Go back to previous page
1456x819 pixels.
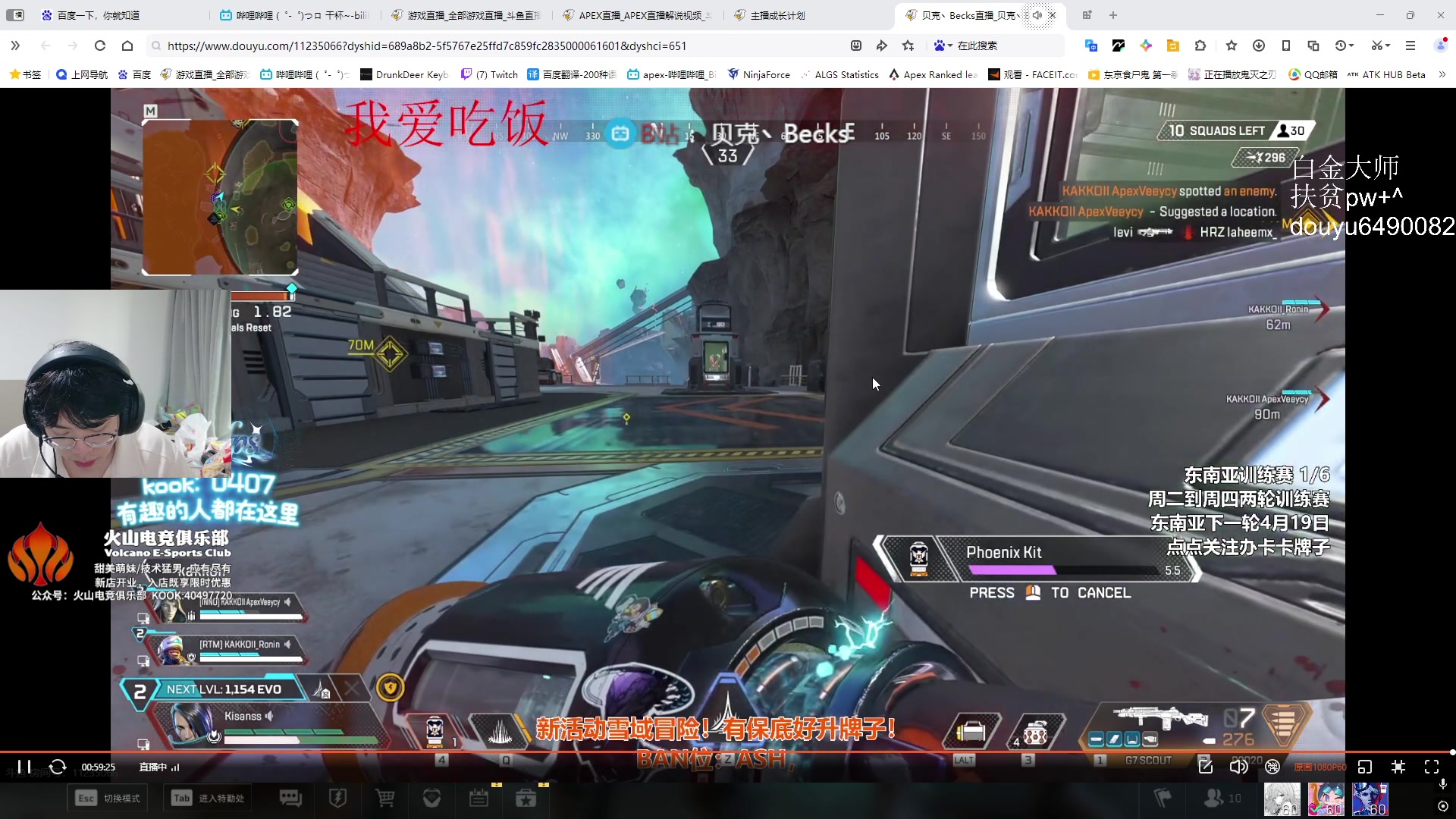coord(45,45)
